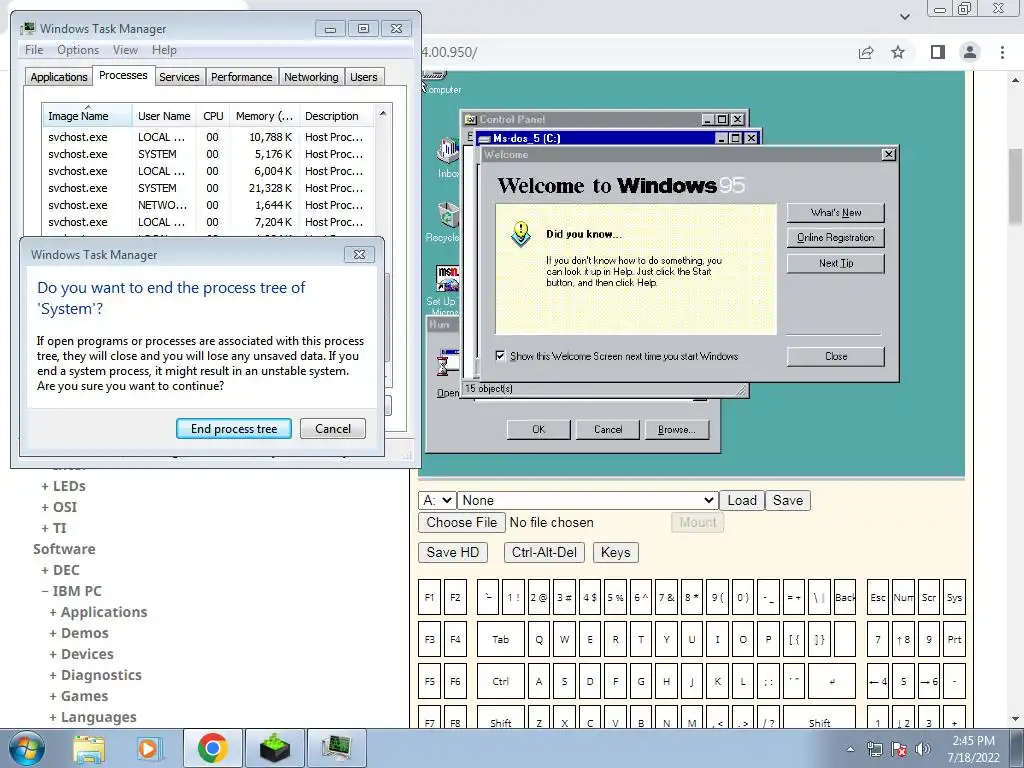Switch to the Users tab
Screen dimensions: 1024x768
(x=364, y=77)
